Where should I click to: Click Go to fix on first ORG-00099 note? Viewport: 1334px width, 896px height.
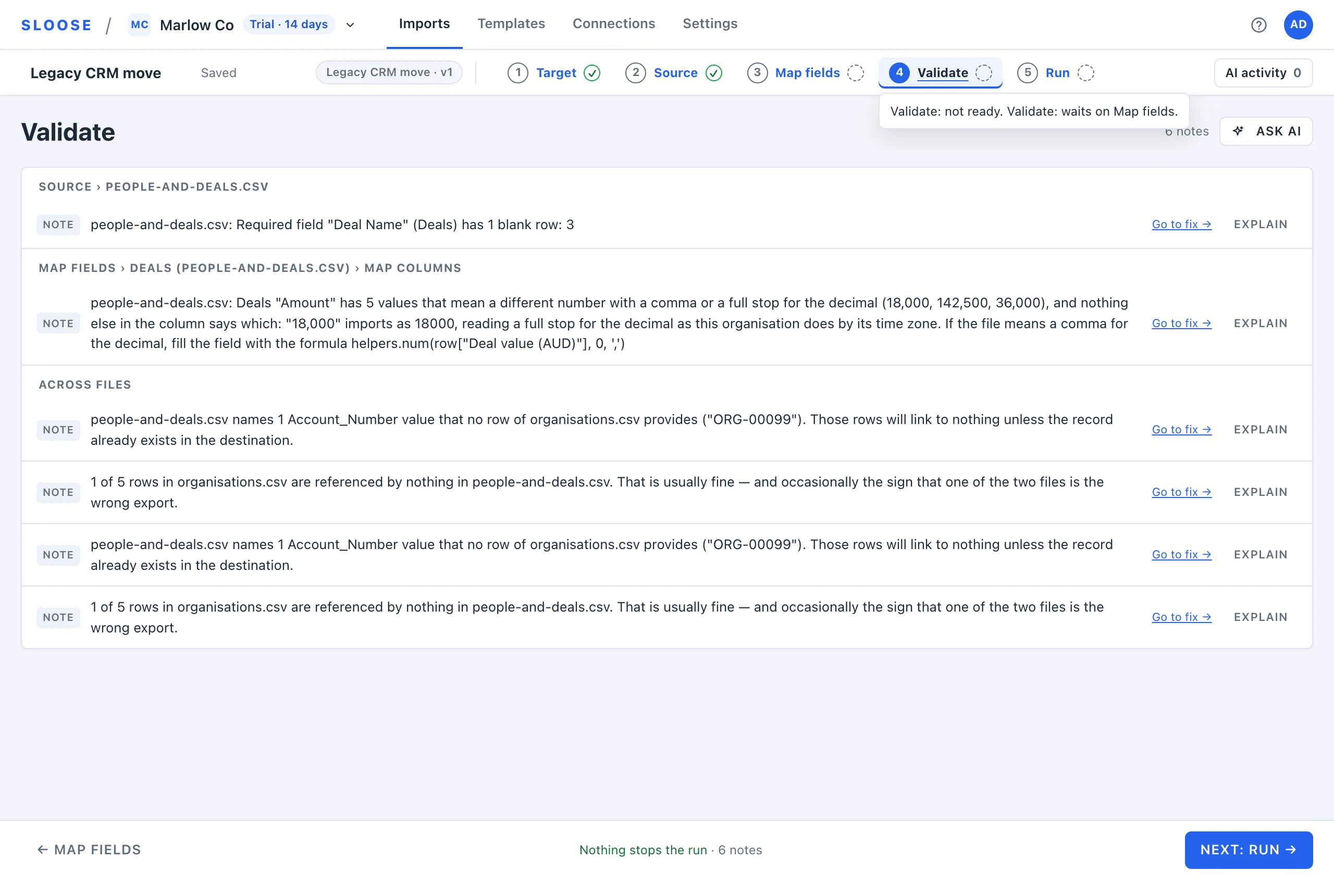(1181, 430)
